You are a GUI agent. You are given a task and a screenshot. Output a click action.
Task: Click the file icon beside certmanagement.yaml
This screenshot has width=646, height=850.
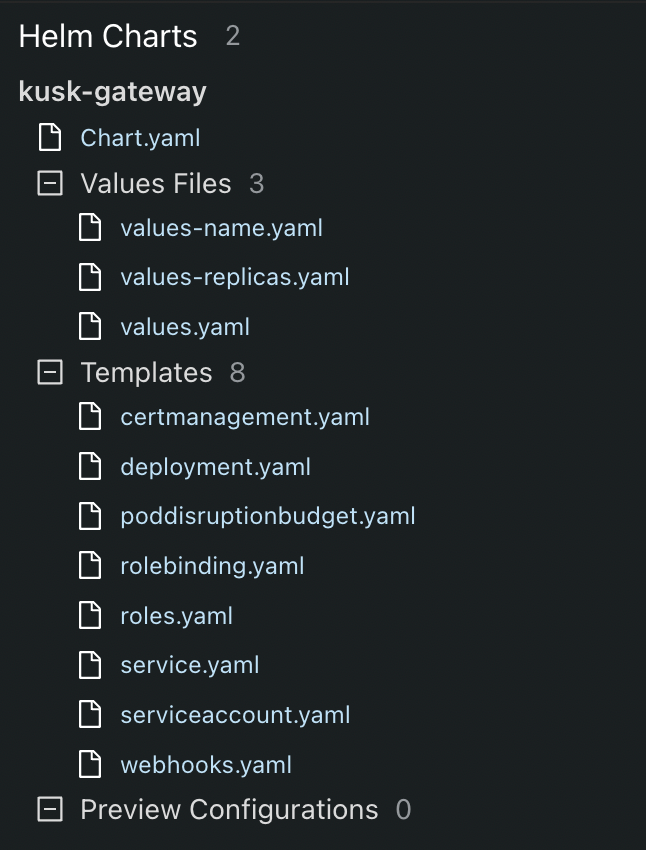click(90, 416)
